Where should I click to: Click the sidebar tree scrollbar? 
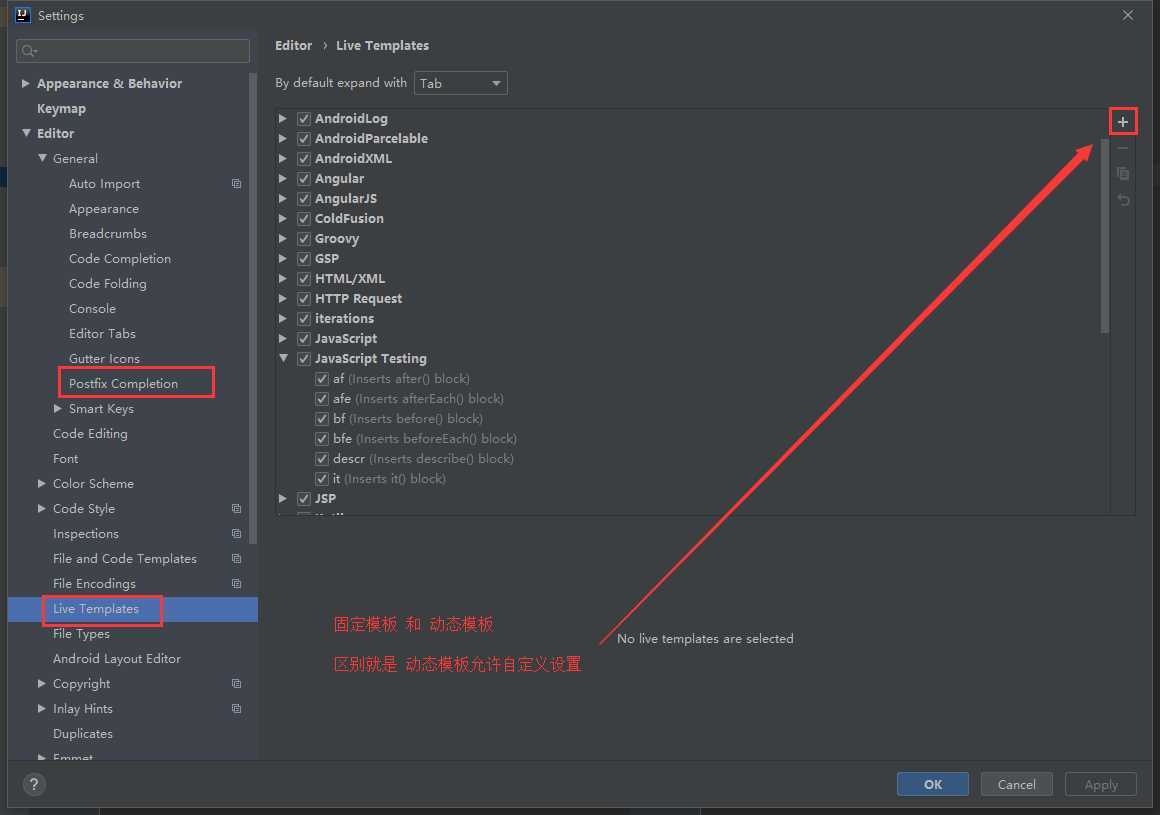[x=253, y=309]
